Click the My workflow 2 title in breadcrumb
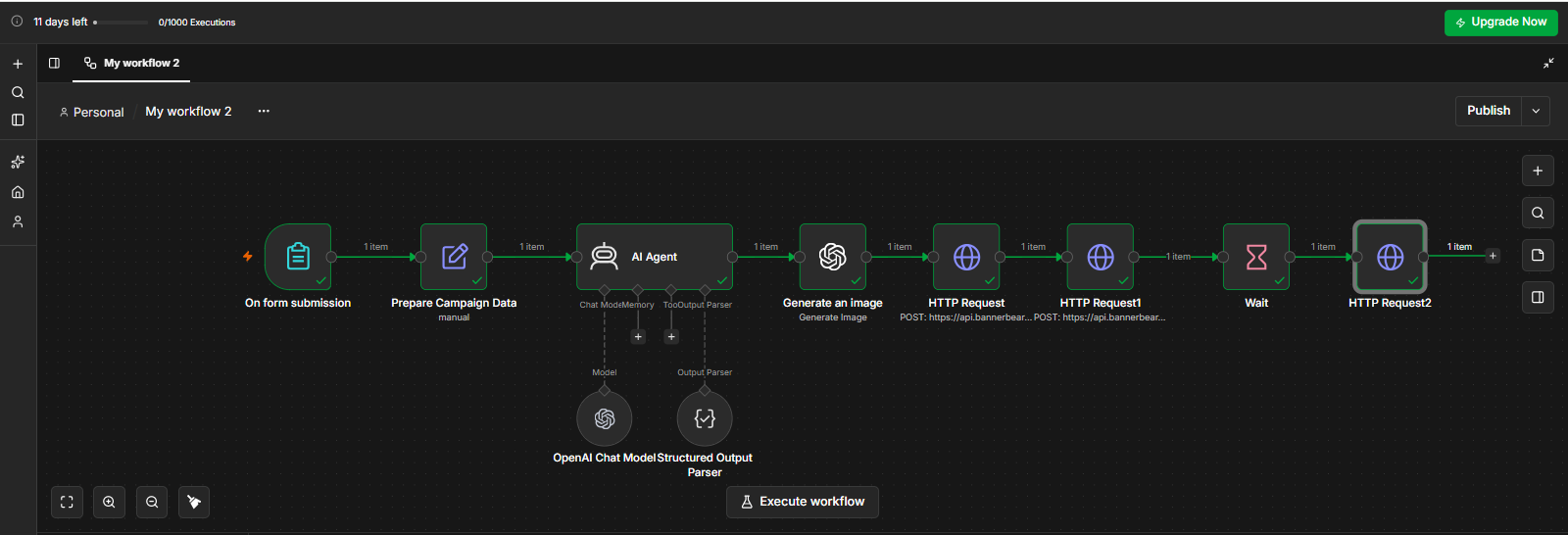Image resolution: width=1568 pixels, height=535 pixels. pos(188,111)
